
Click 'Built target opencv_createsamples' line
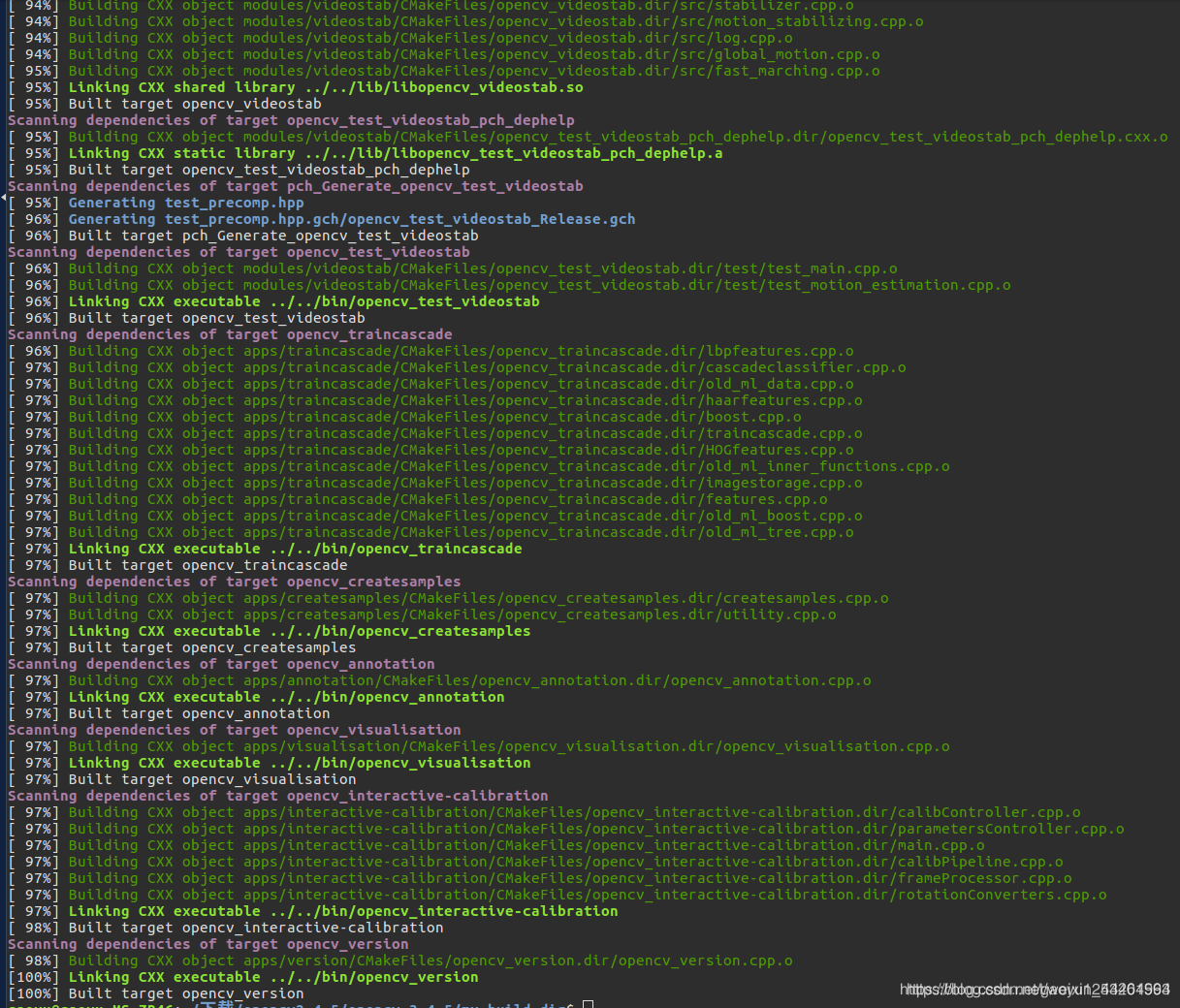pos(182,647)
